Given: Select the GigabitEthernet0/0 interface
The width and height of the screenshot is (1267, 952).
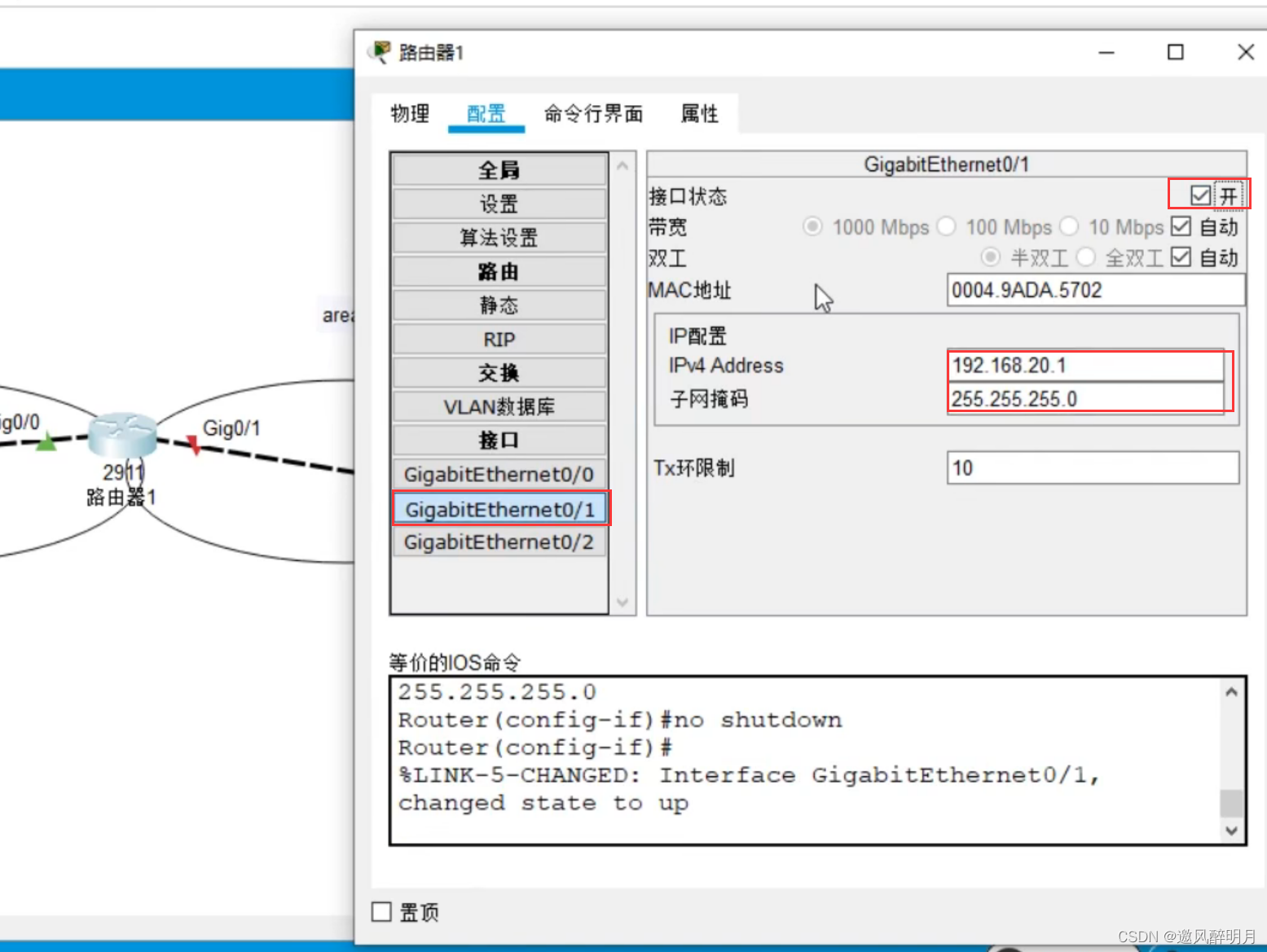Looking at the screenshot, I should point(499,474).
